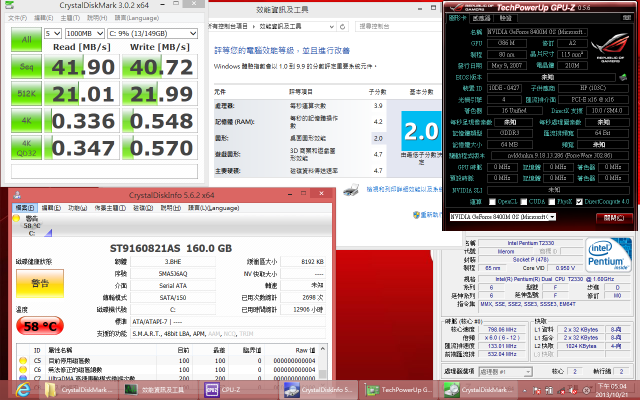This screenshot has height=400, width=640.
Task: Open the address bar history dropdown arrow
Action: click(x=332, y=27)
